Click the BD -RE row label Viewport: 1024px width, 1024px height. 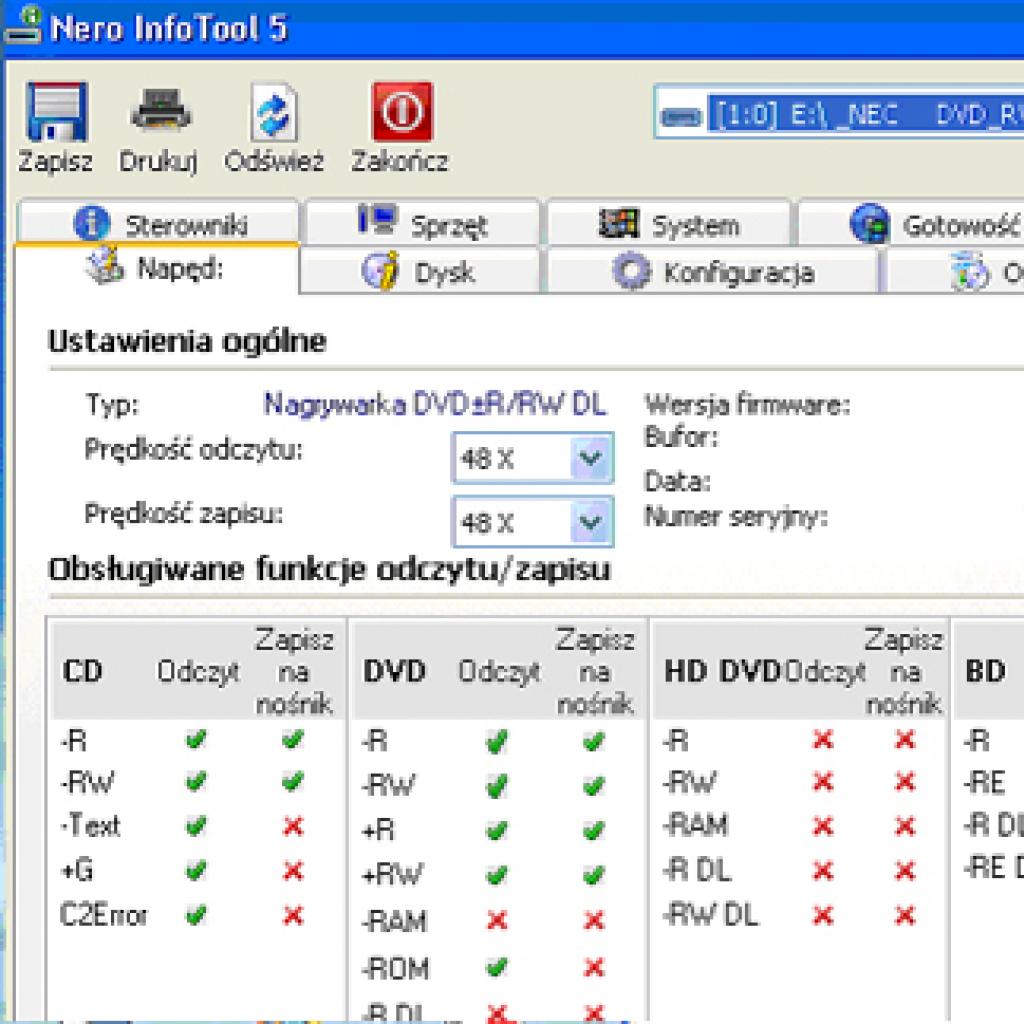coord(984,782)
